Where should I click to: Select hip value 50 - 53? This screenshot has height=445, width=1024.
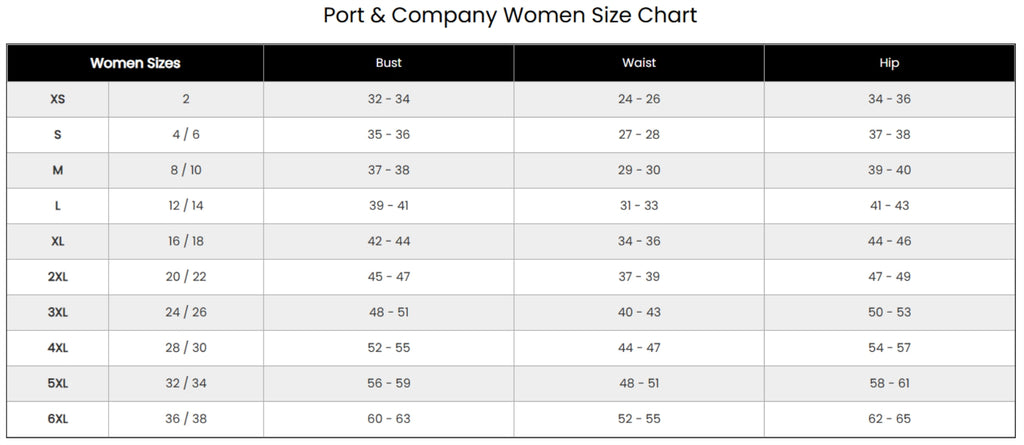pyautogui.click(x=889, y=312)
